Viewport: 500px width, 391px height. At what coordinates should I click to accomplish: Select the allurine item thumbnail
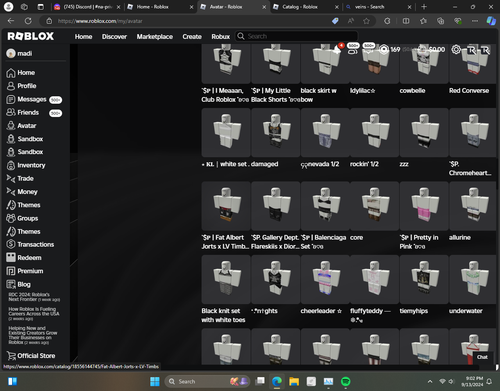(473, 206)
